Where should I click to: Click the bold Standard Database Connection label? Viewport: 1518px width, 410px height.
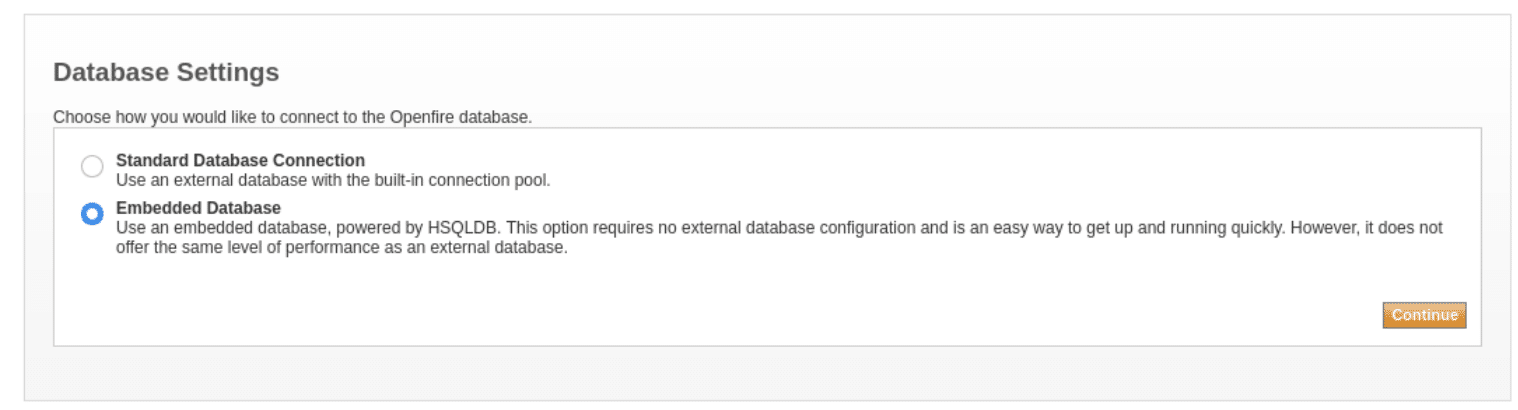pos(240,160)
